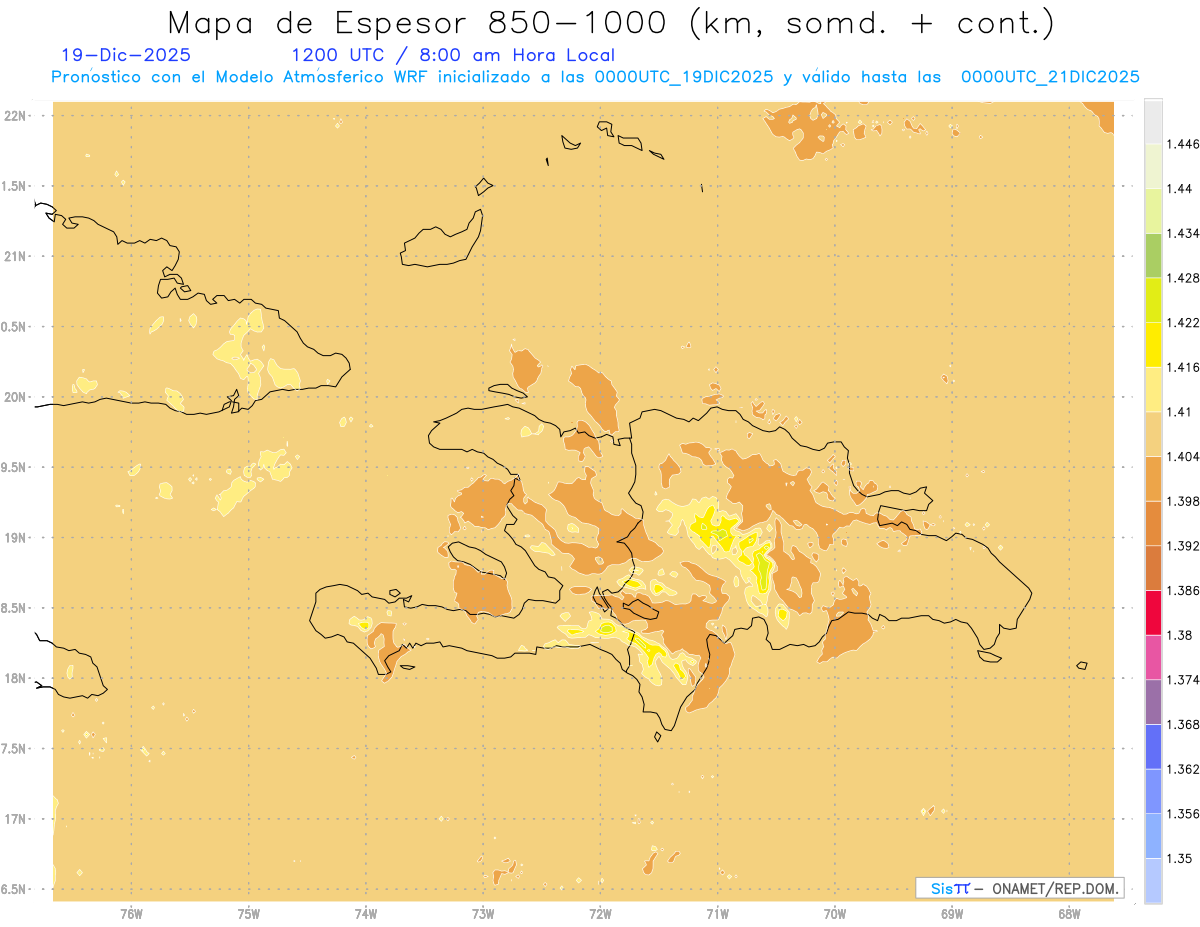Select the latitude label '18N'
Image resolution: width=1200 pixels, height=927 pixels.
15,679
